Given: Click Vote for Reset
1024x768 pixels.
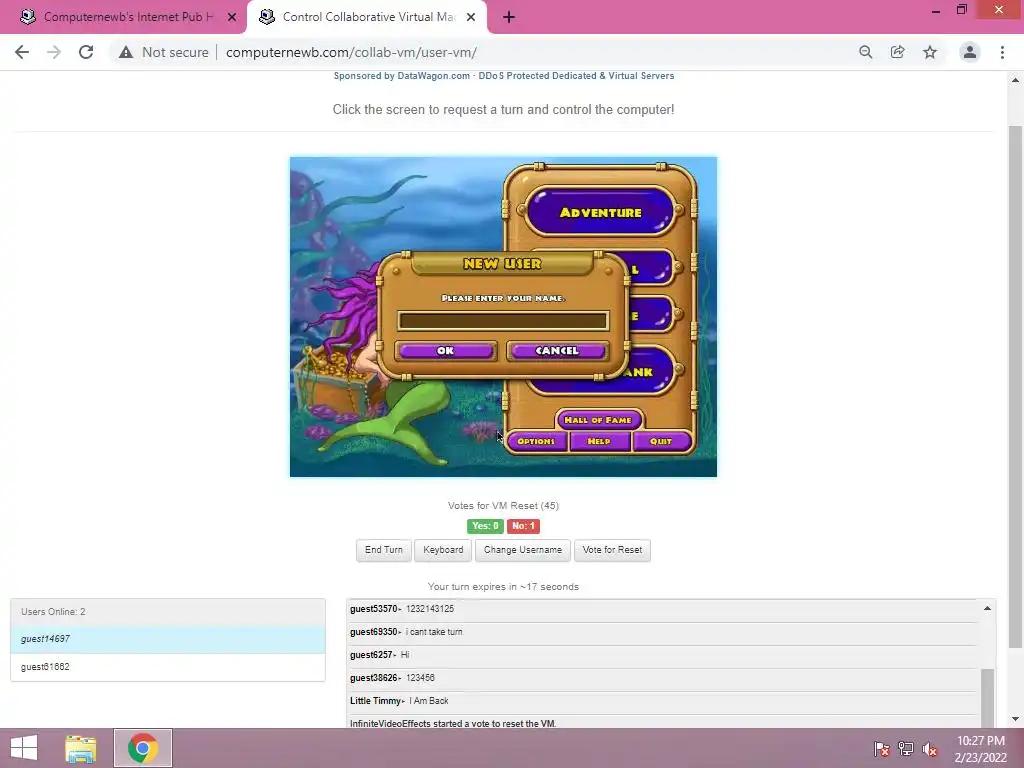Looking at the screenshot, I should pos(612,550).
